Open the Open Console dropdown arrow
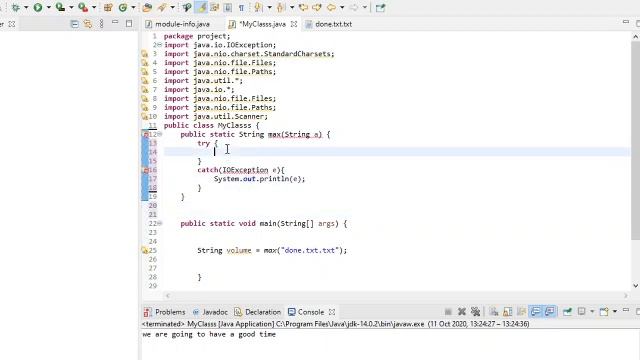This screenshot has width=640, height=360. coord(615,312)
